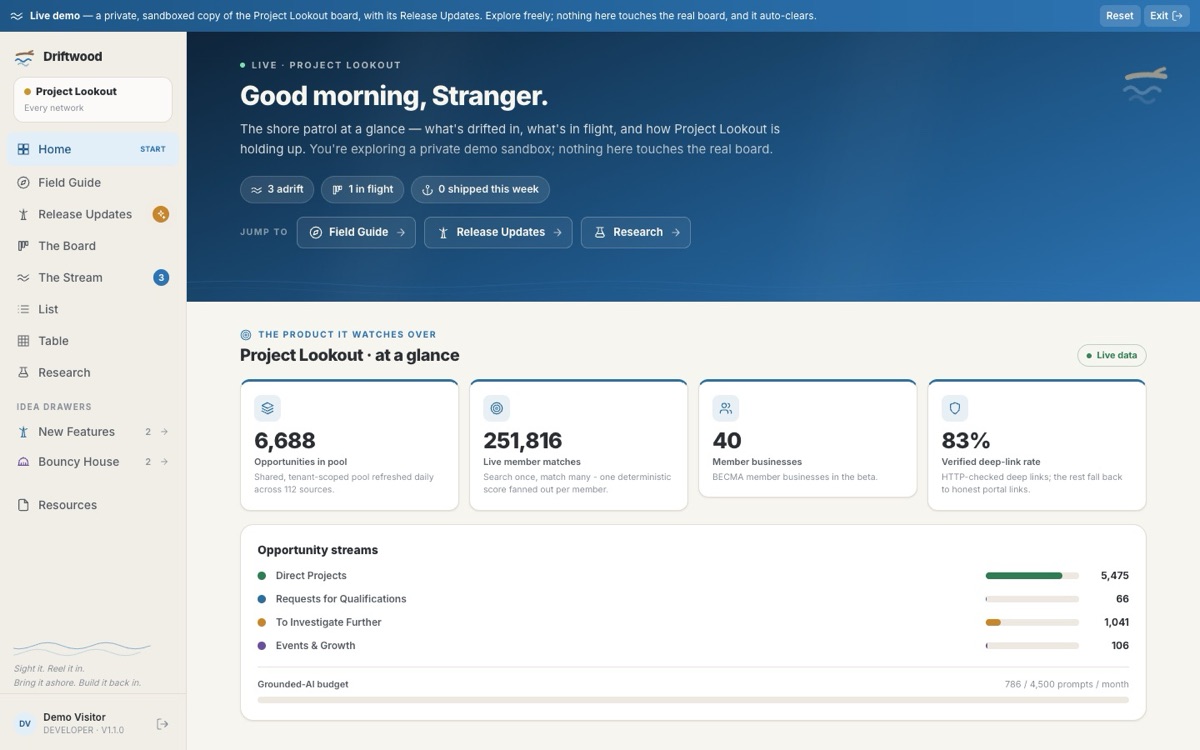Click the large wave emblem in hero header
This screenshot has height=750, width=1200.
coord(1144,85)
